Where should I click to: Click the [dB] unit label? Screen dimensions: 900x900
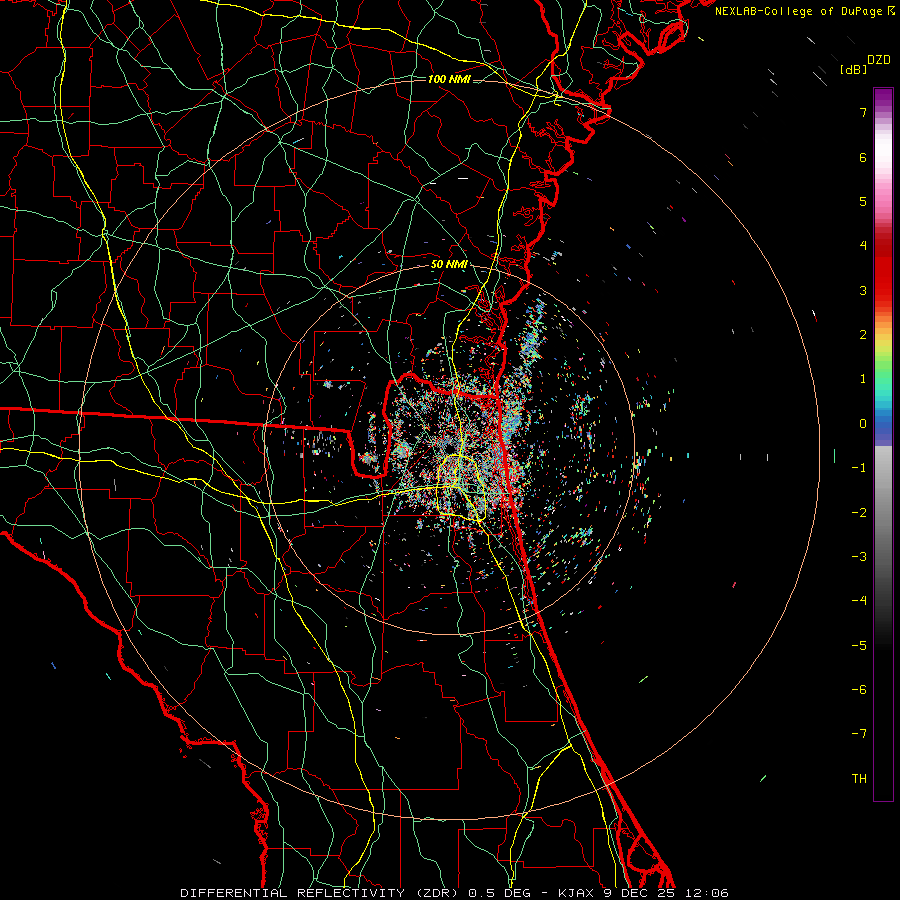click(x=853, y=69)
